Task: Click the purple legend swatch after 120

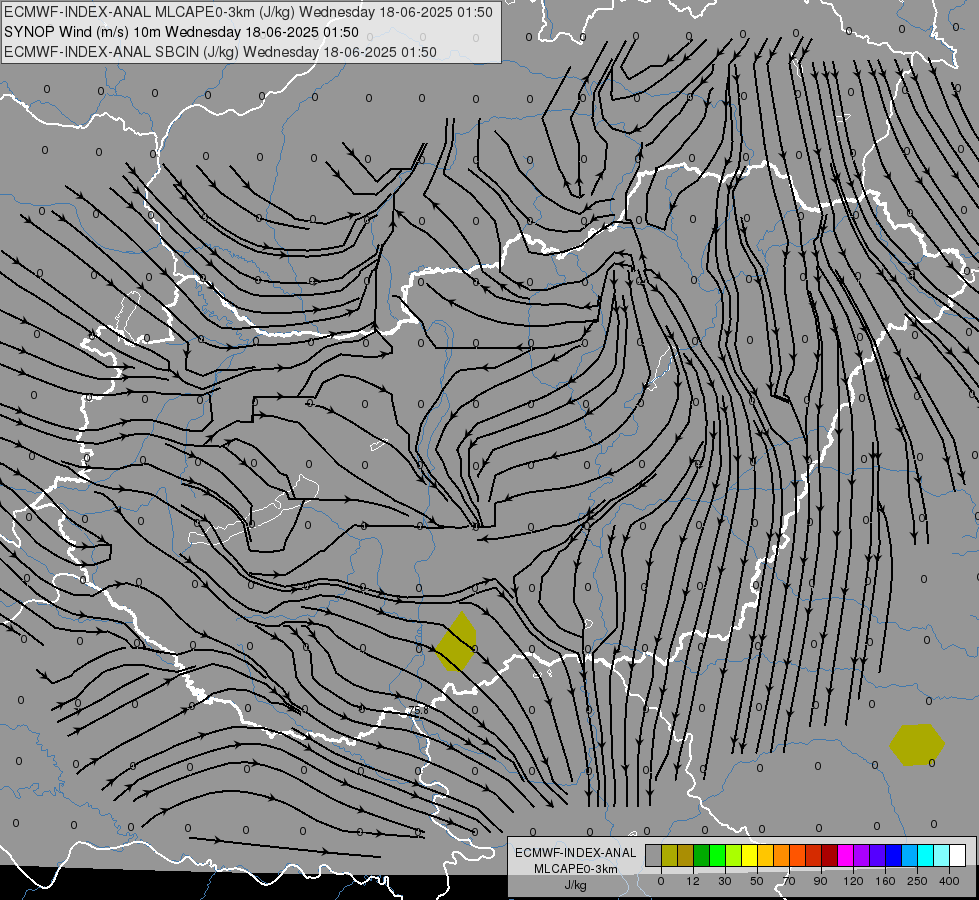Action: point(862,856)
